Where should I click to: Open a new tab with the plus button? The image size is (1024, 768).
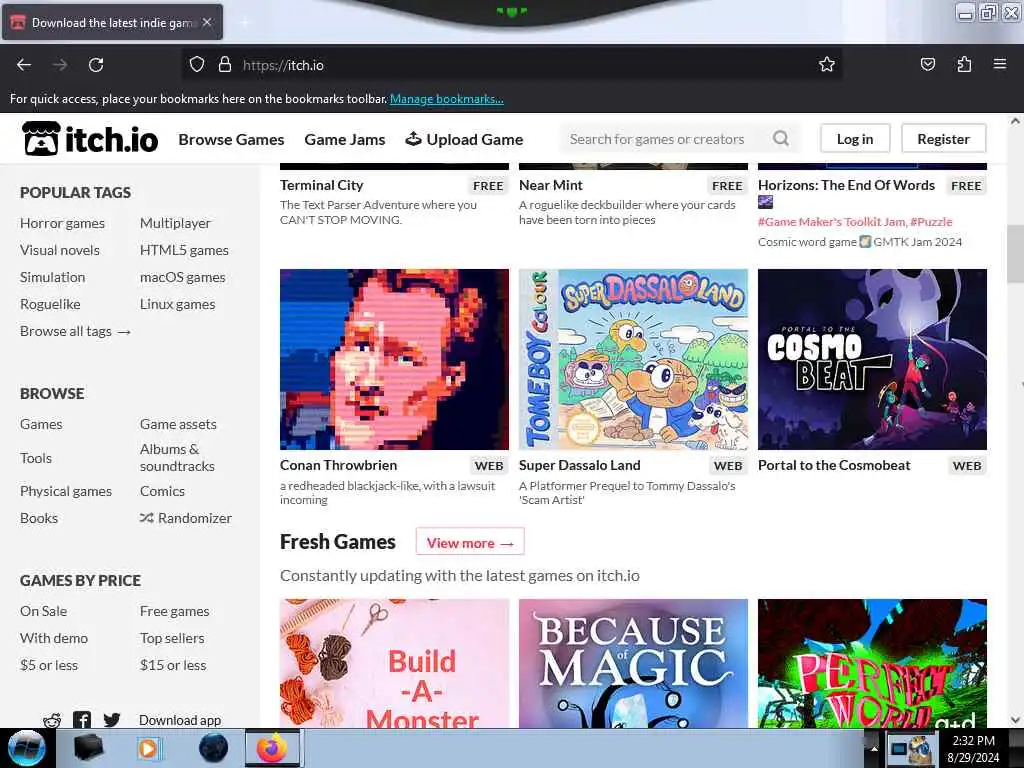245,23
